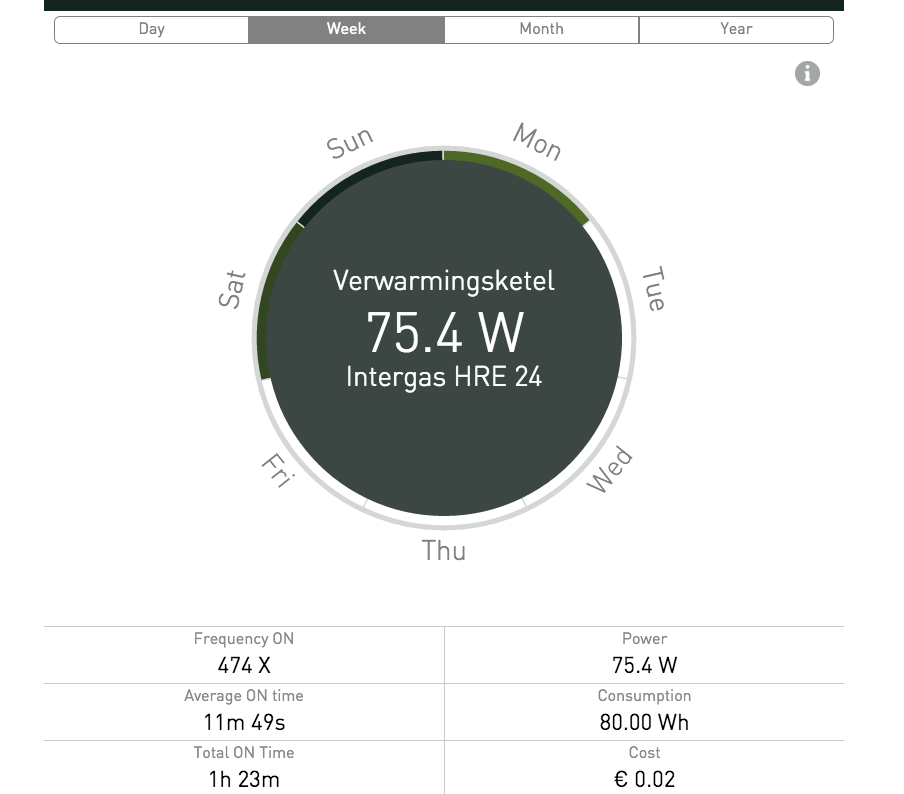Open the Year tab

pyautogui.click(x=736, y=29)
